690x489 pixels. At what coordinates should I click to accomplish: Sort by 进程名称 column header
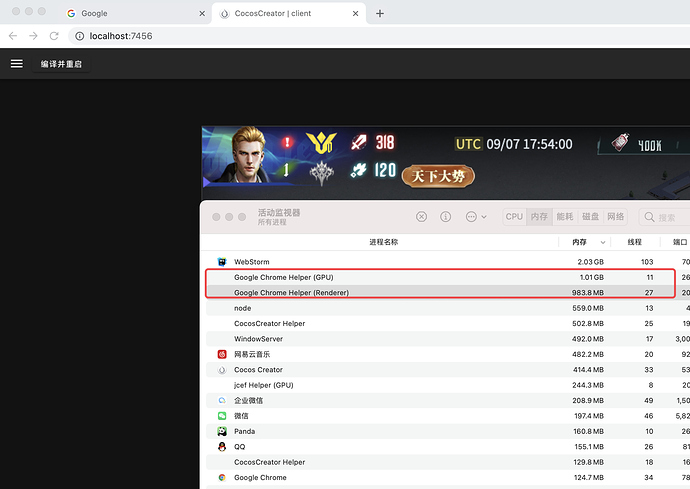pyautogui.click(x=383, y=242)
